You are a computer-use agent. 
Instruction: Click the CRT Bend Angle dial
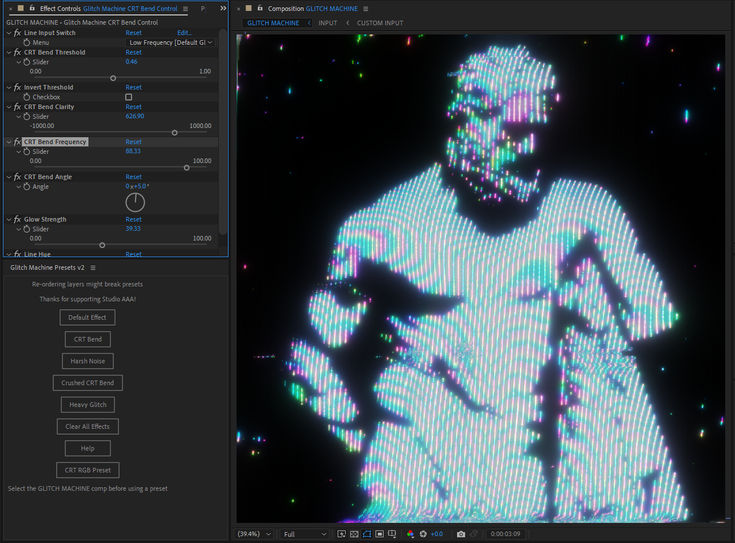click(x=135, y=202)
